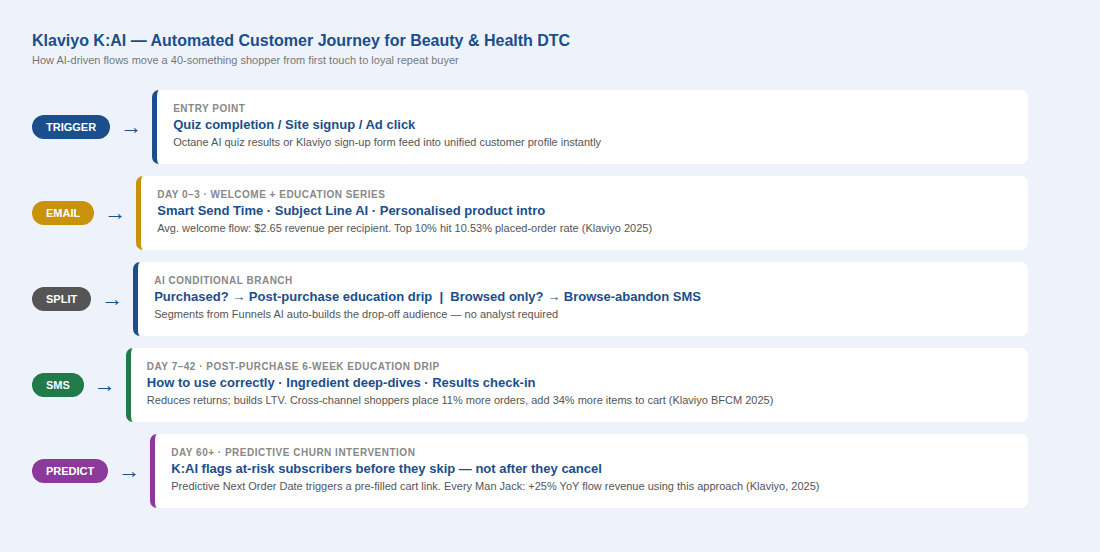Click the How to use correctly heading

tap(341, 383)
